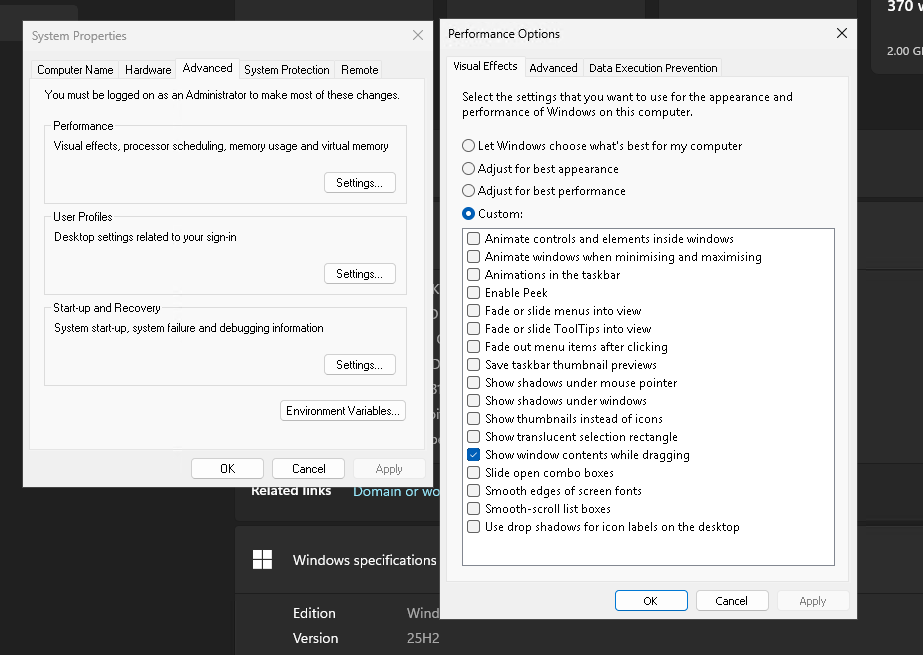Image resolution: width=923 pixels, height=655 pixels.
Task: Enable 'Animations in the taskbar' checkbox
Action: point(474,275)
